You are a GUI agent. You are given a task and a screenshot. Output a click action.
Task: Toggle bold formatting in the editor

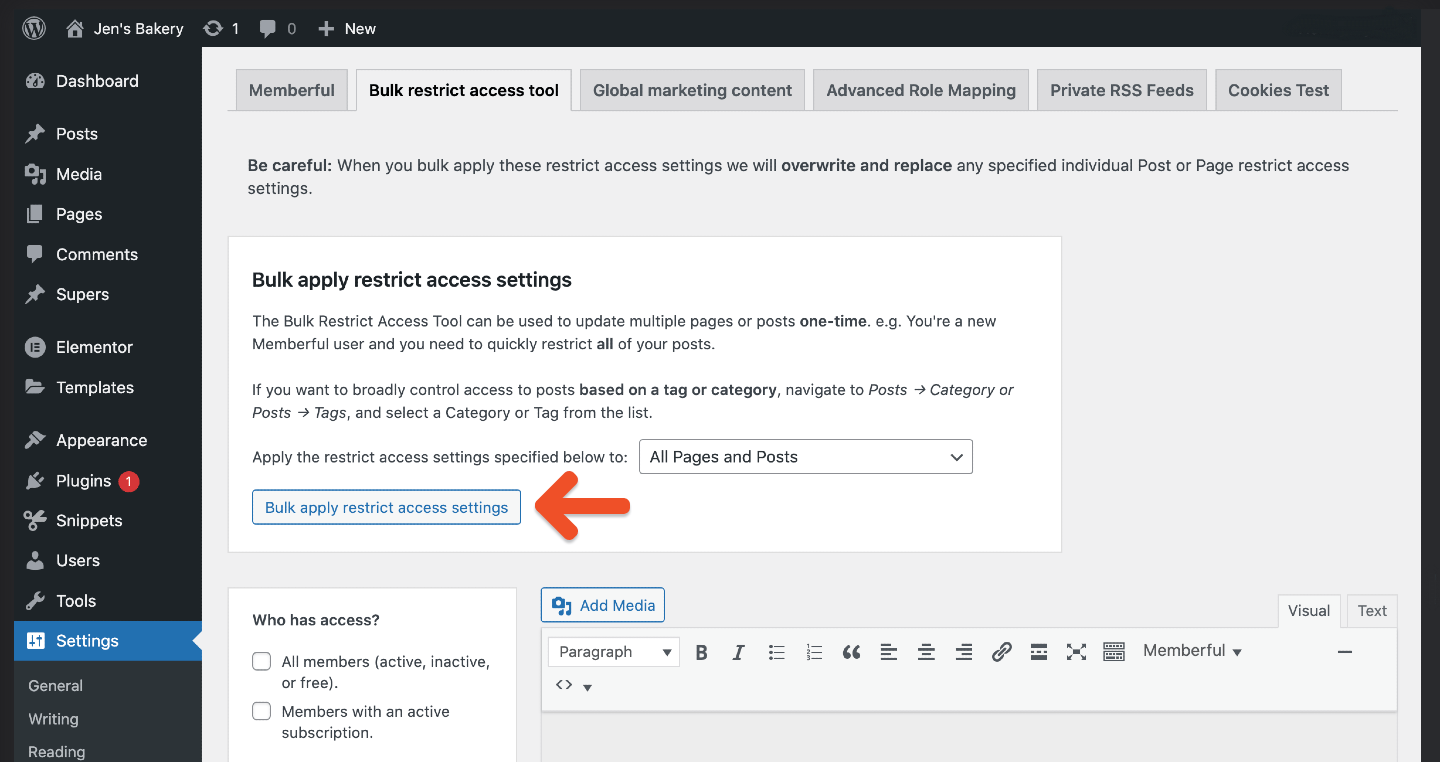[701, 651]
